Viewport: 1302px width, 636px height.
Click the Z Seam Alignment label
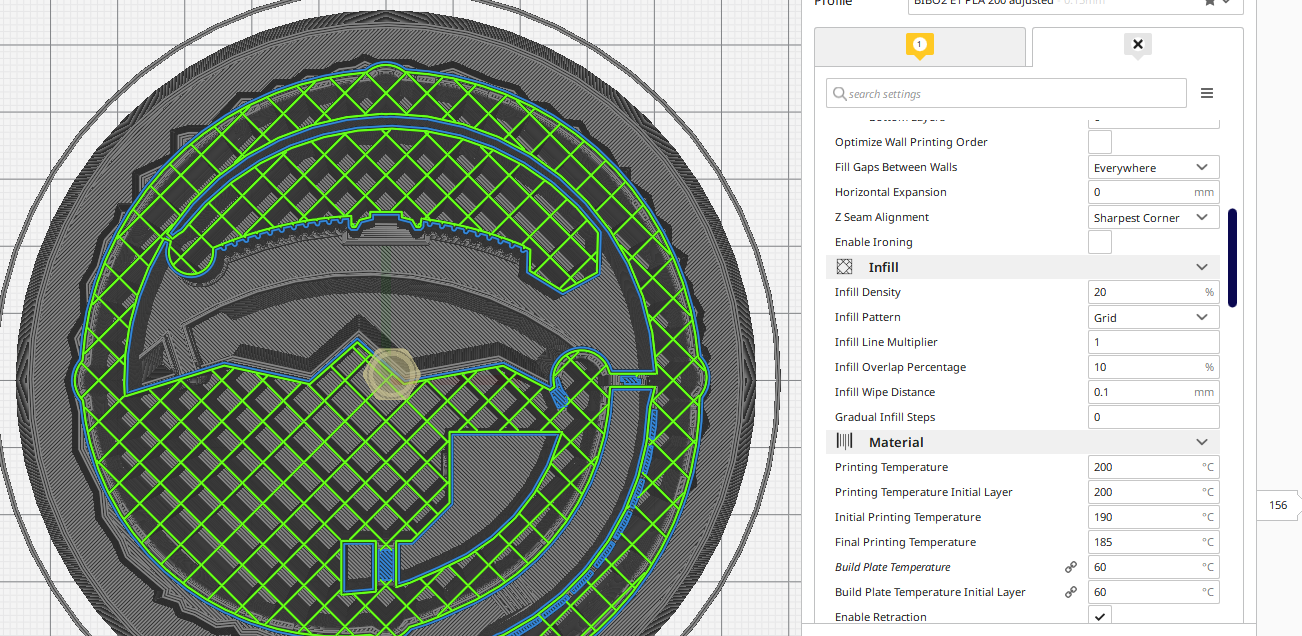click(x=882, y=217)
